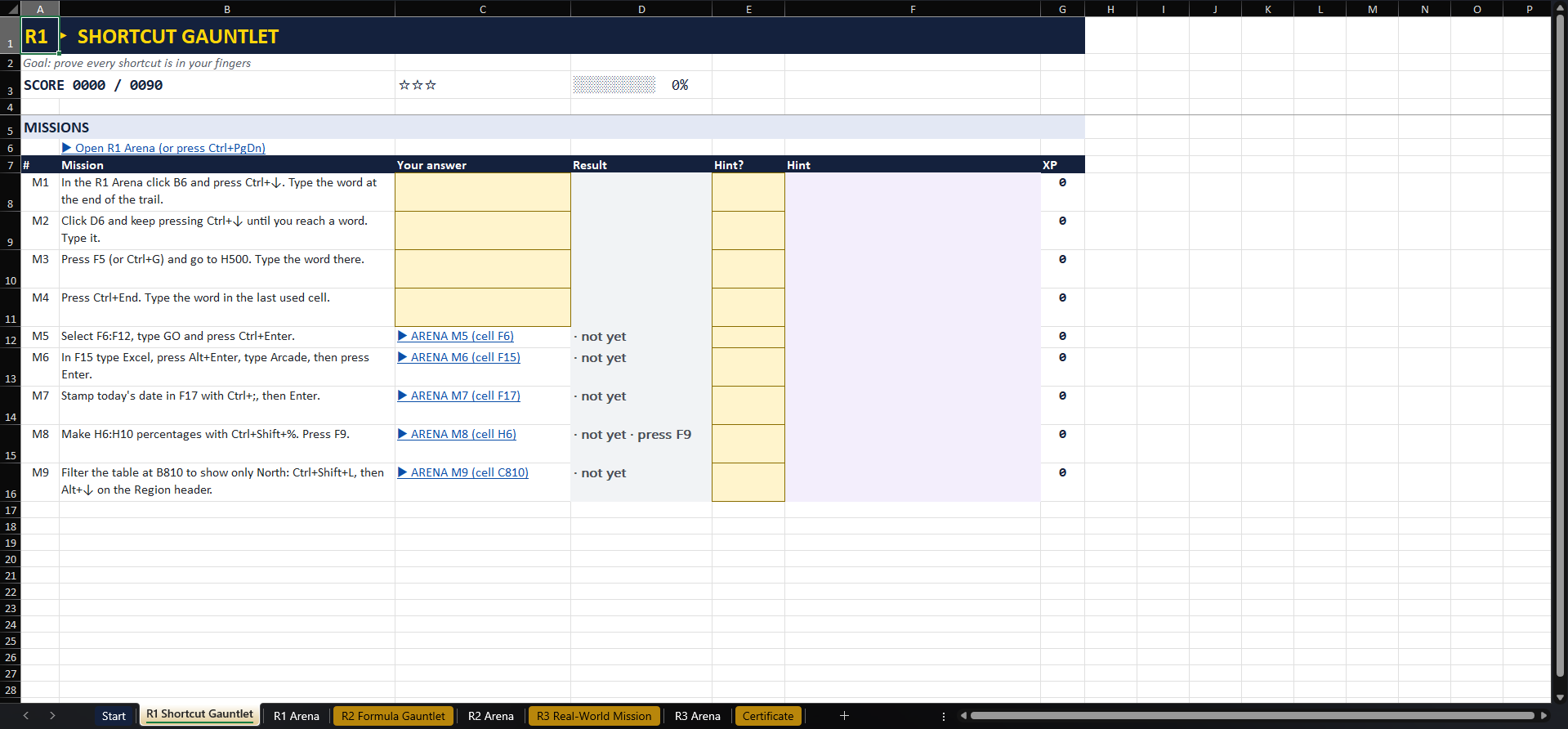Open the Certificate sheet tab
Image resolution: width=1568 pixels, height=729 pixels.
click(x=768, y=716)
